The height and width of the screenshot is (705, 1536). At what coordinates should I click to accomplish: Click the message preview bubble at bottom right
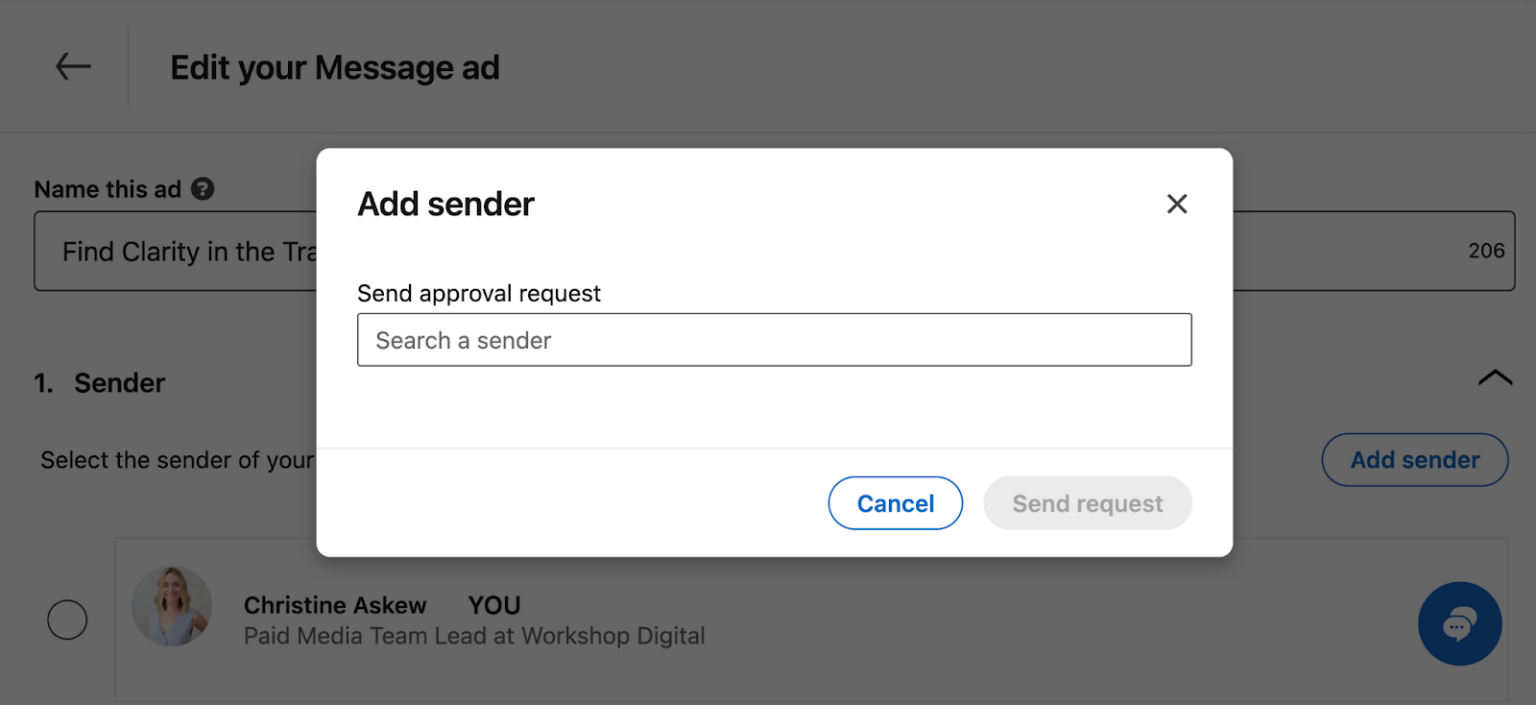(1459, 623)
